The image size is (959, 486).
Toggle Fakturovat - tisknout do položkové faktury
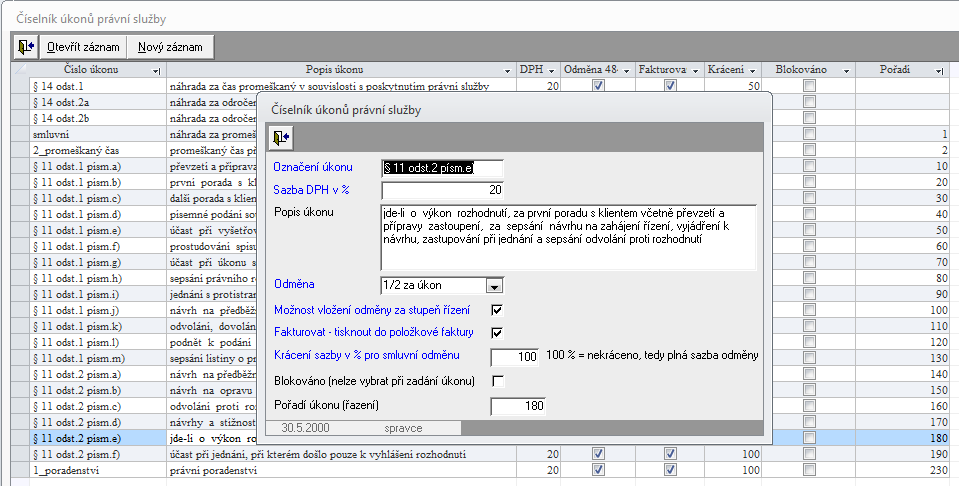pyautogui.click(x=497, y=333)
